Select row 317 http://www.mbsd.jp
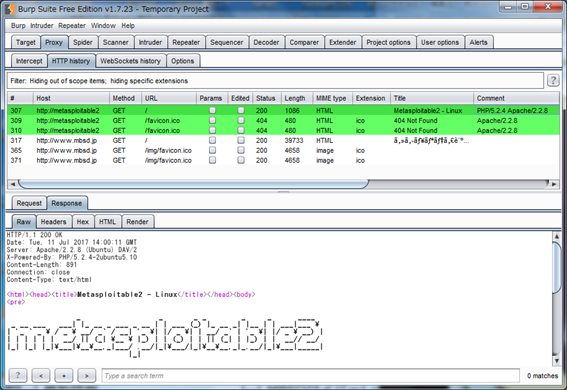This screenshot has height=390, width=567. coord(283,140)
